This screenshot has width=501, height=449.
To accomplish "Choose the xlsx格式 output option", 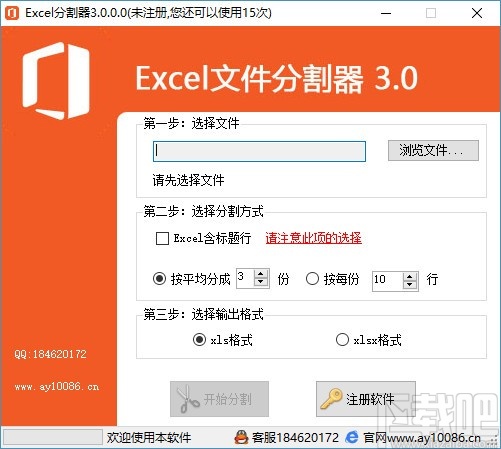I will [x=369, y=340].
